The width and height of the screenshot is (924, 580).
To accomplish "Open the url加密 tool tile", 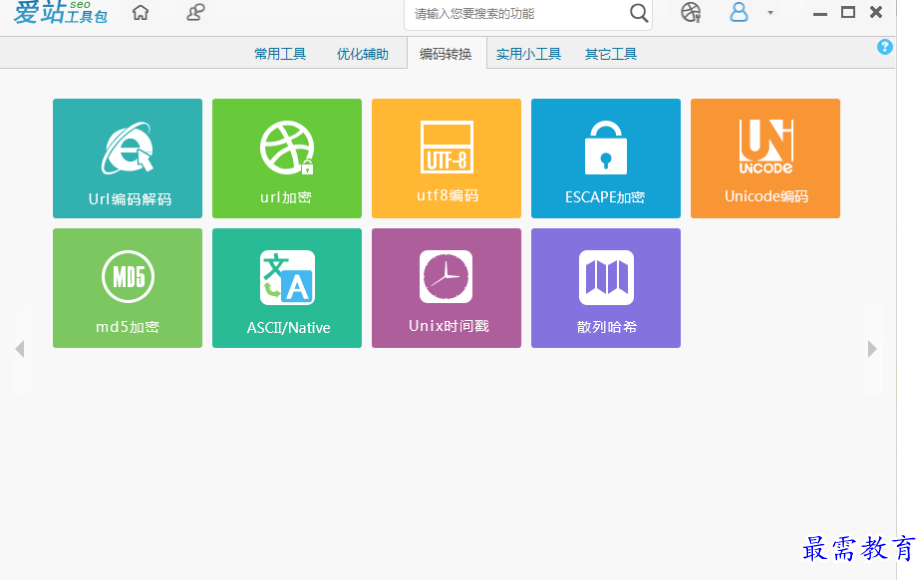I will coord(287,158).
